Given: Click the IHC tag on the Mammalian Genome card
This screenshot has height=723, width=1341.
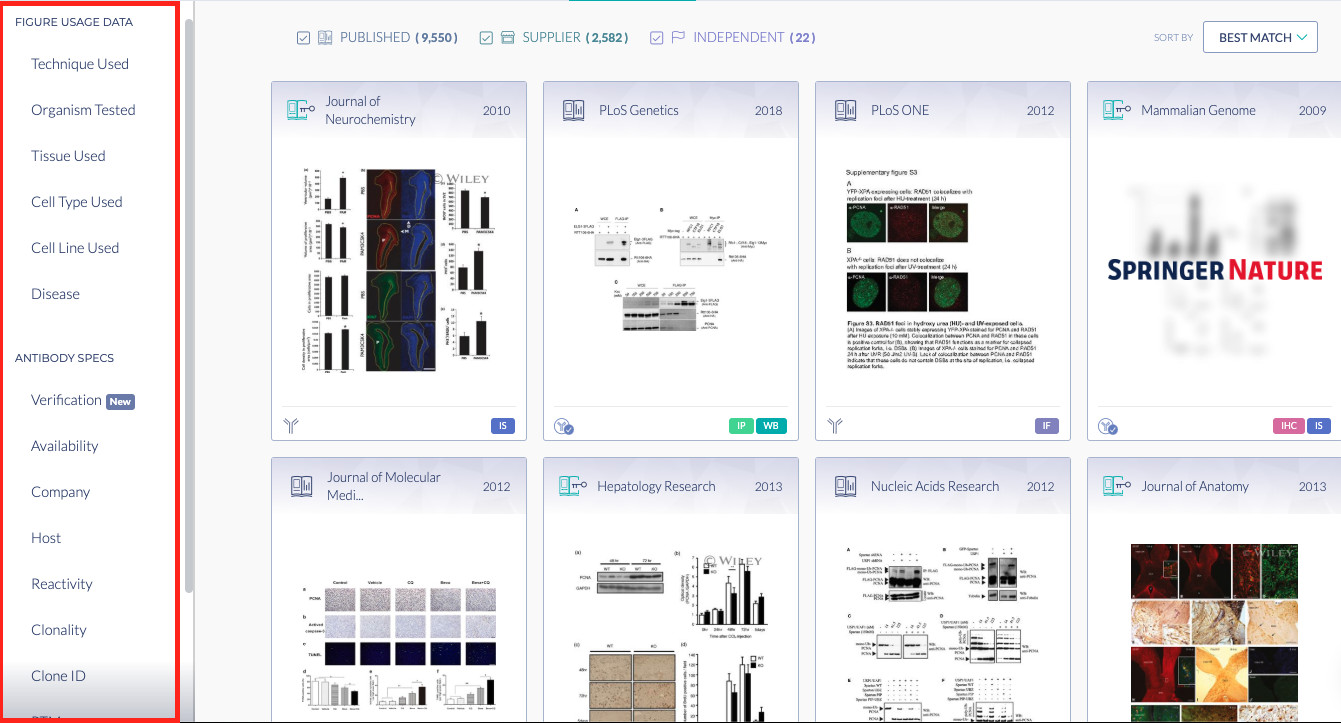Looking at the screenshot, I should tap(1287, 426).
